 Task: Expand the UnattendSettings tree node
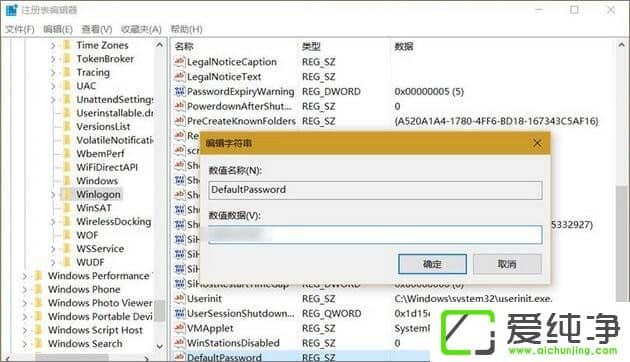[x=53, y=100]
